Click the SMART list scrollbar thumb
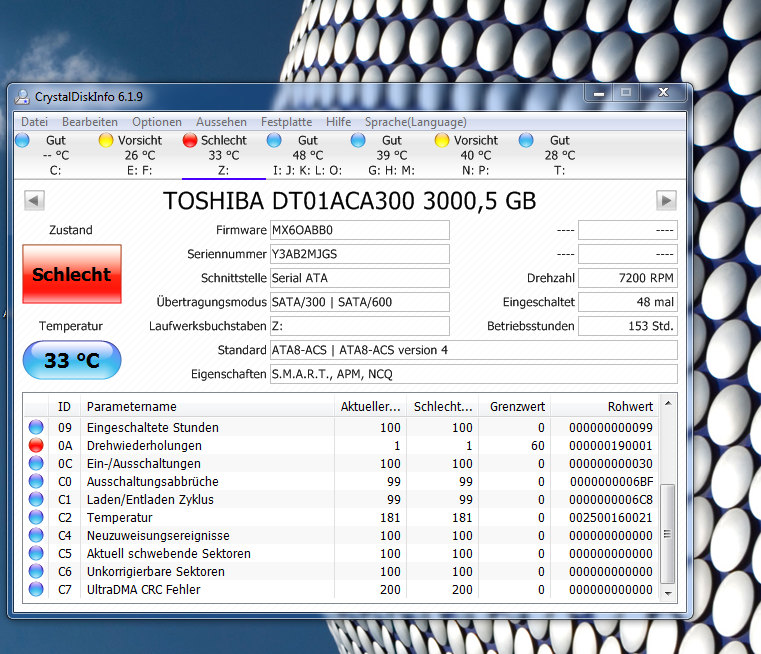 pos(668,534)
